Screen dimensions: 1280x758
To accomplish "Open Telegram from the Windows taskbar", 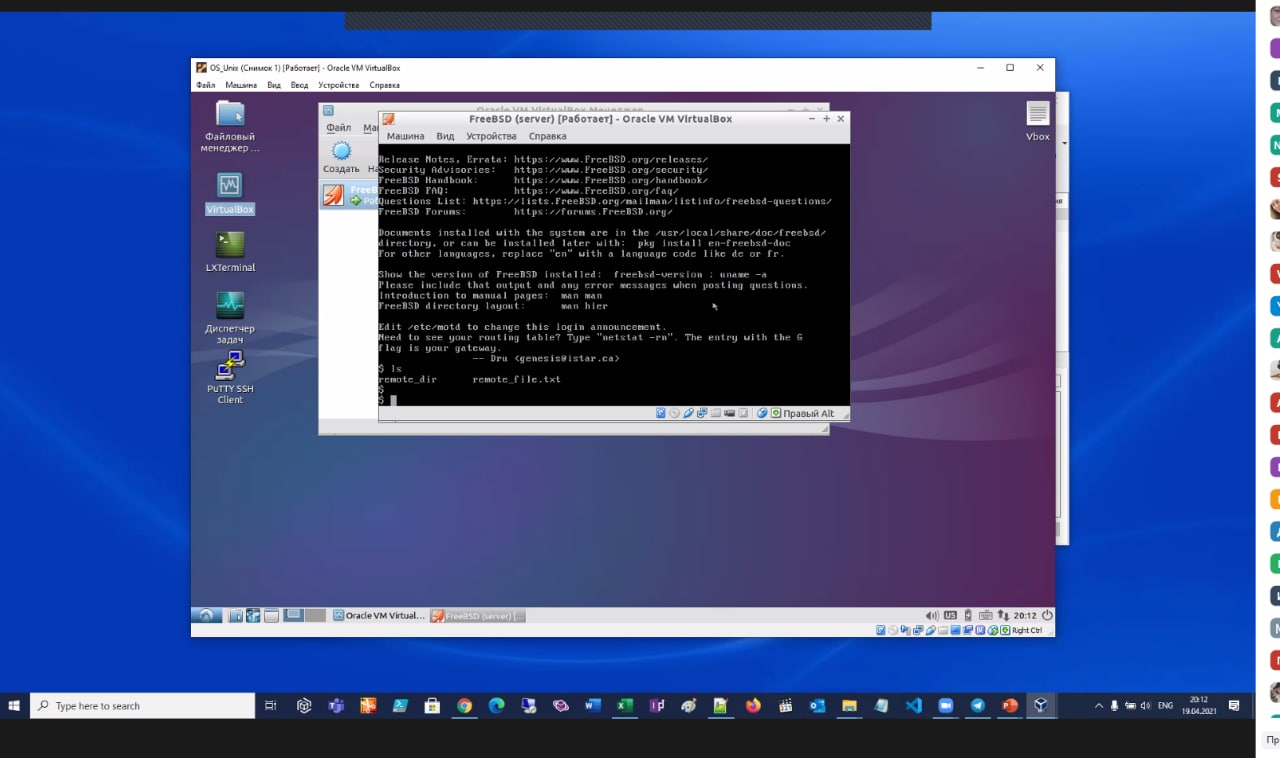I will pyautogui.click(x=978, y=705).
